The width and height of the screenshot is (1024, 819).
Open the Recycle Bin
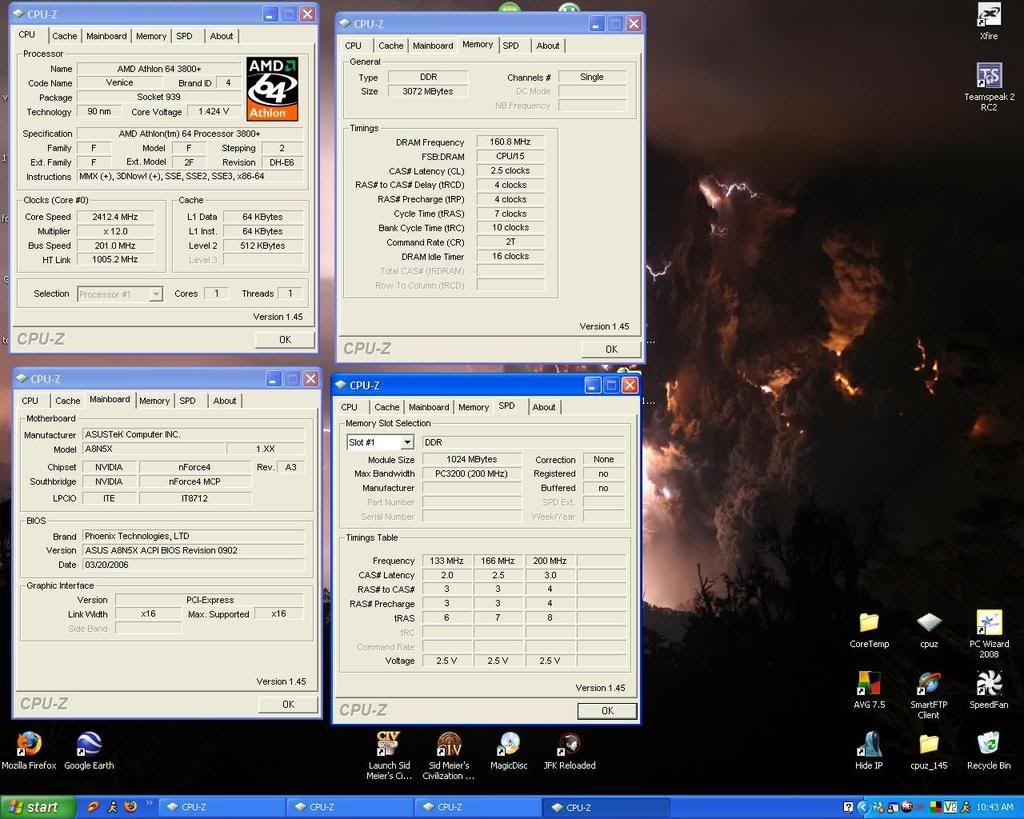click(989, 750)
